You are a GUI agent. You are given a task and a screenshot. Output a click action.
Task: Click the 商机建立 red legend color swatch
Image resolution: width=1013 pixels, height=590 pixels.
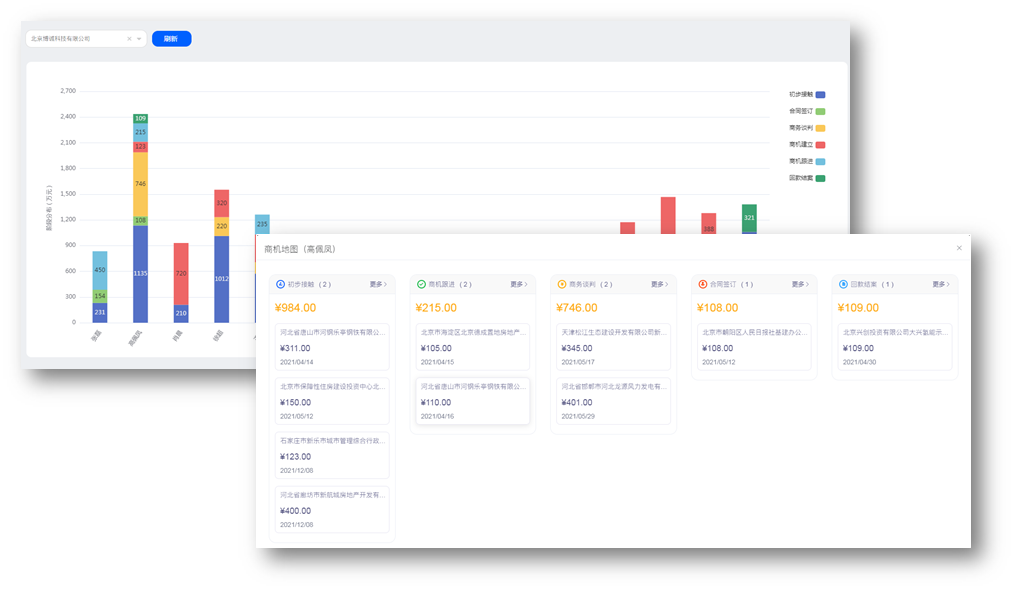pyautogui.click(x=820, y=145)
